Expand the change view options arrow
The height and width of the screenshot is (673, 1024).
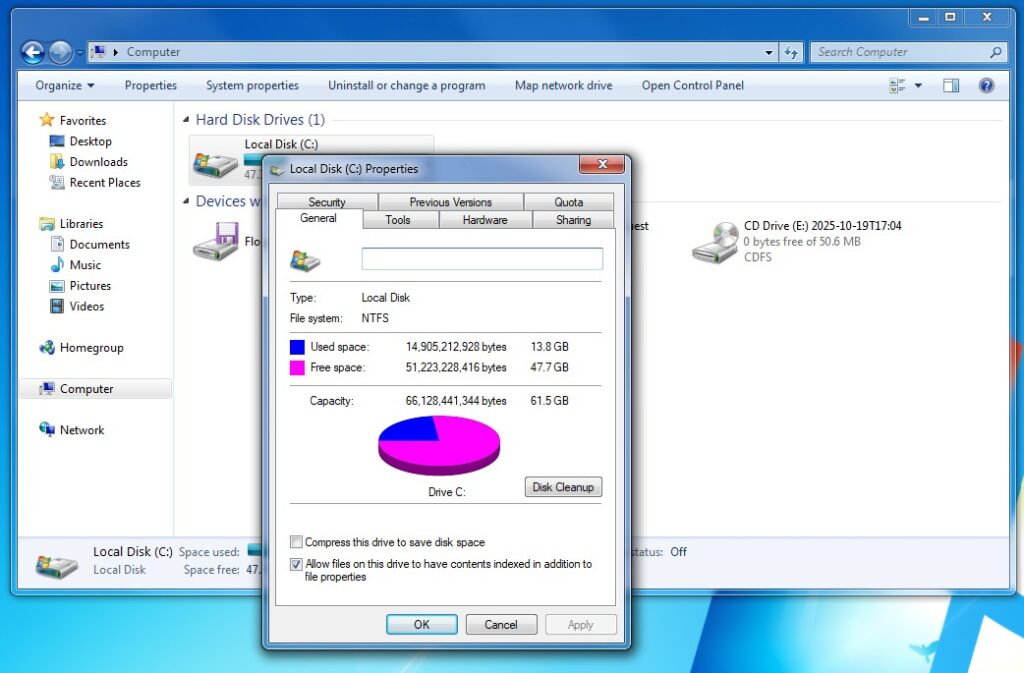(x=918, y=86)
